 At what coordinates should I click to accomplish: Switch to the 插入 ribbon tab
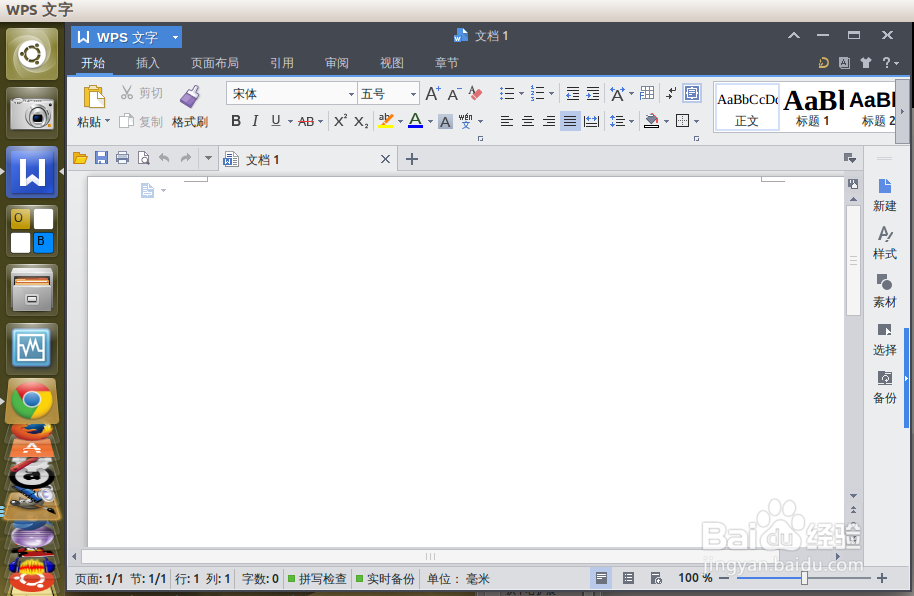pyautogui.click(x=147, y=63)
